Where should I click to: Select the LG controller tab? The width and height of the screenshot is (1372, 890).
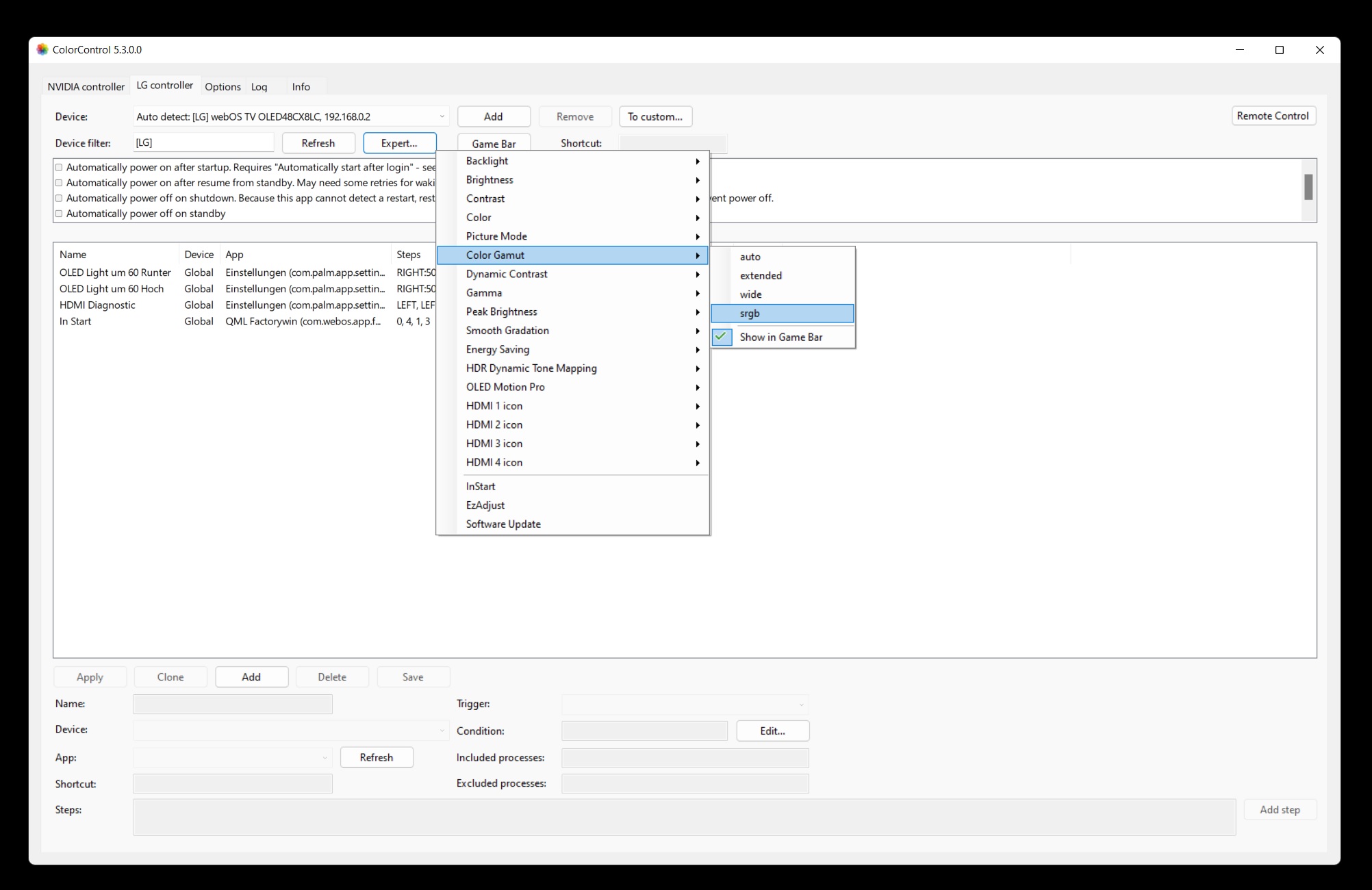pyautogui.click(x=165, y=86)
